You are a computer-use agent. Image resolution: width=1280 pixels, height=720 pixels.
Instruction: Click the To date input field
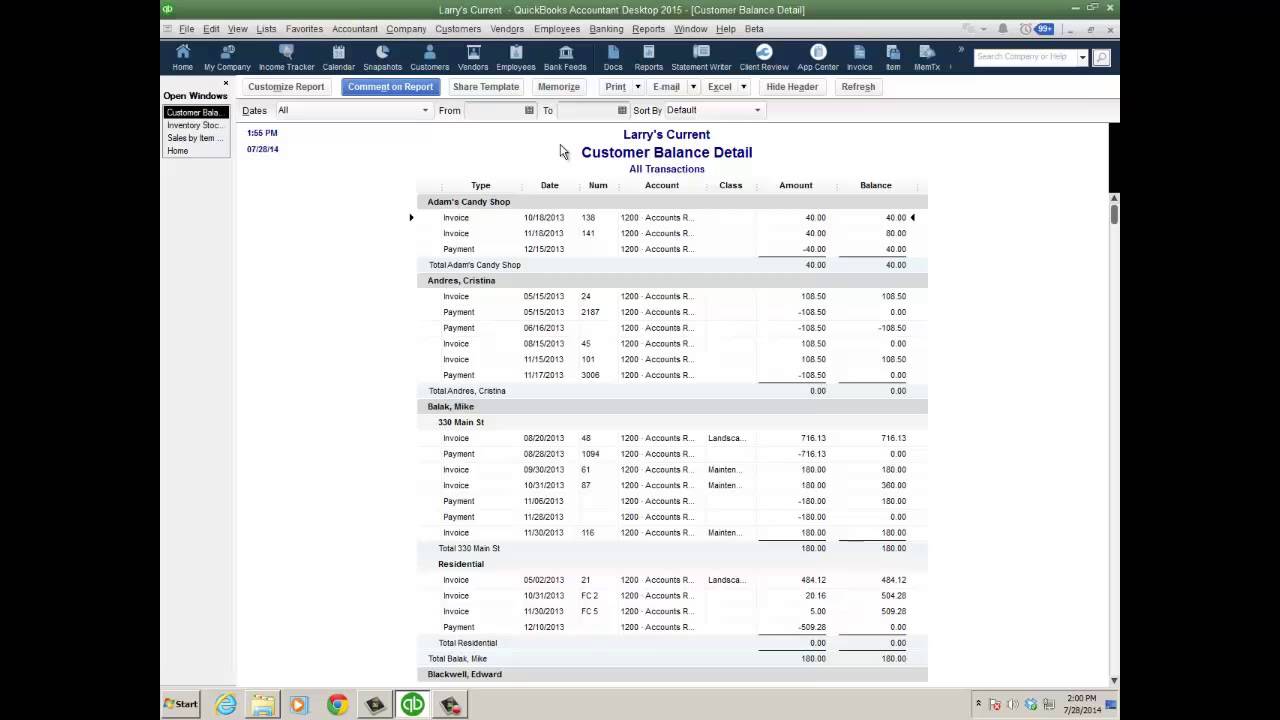(586, 110)
